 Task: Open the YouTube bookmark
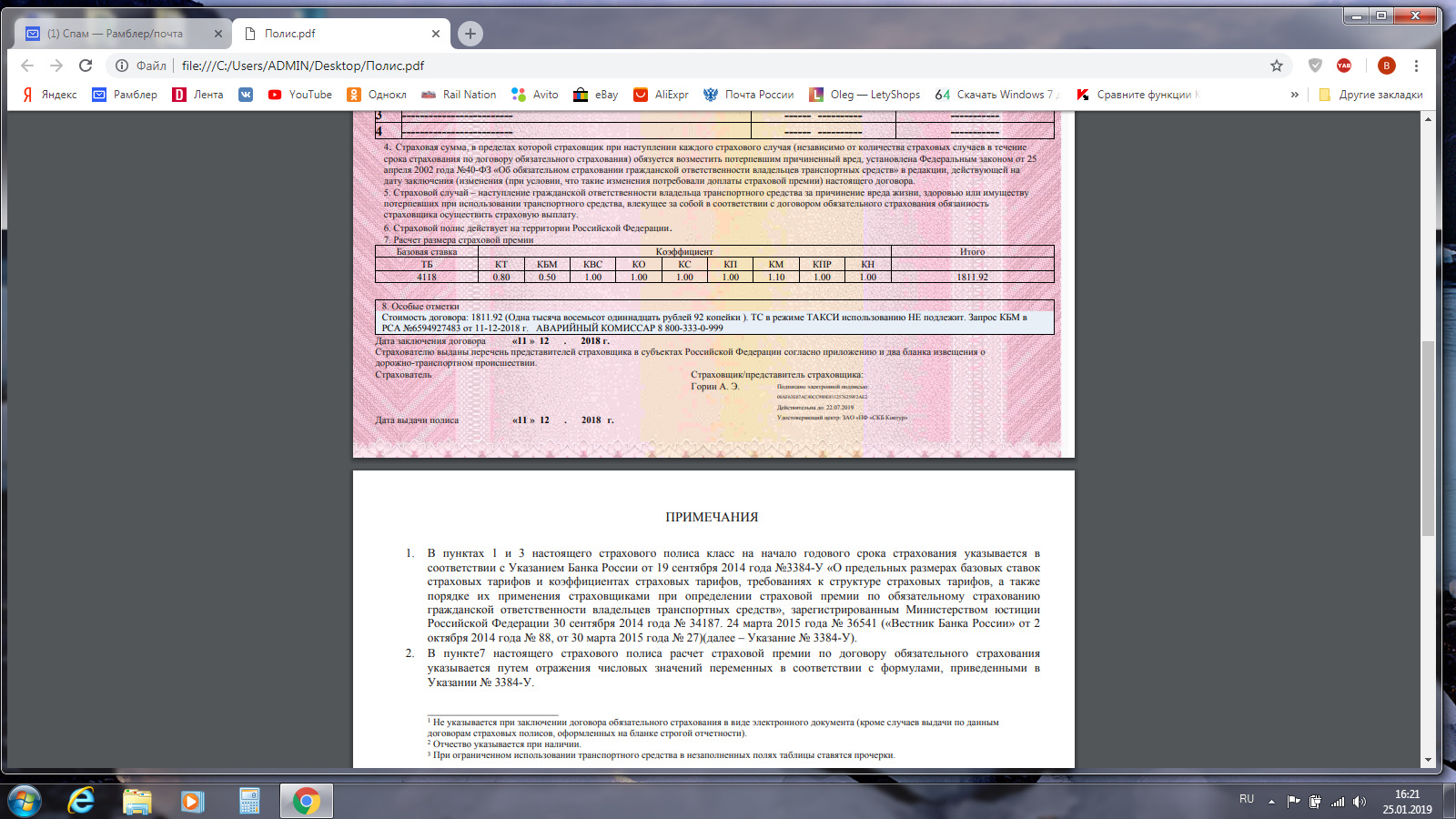click(300, 95)
